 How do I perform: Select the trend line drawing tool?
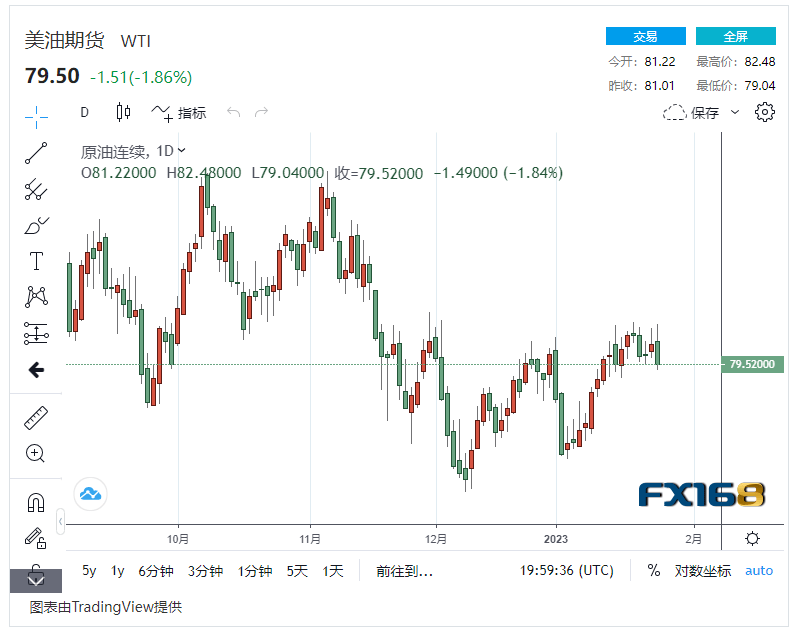(x=36, y=153)
